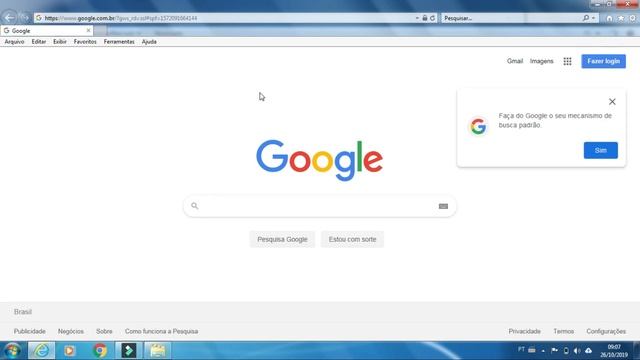Click the PT language indicator in tray
This screenshot has height=360, width=640.
[521, 350]
